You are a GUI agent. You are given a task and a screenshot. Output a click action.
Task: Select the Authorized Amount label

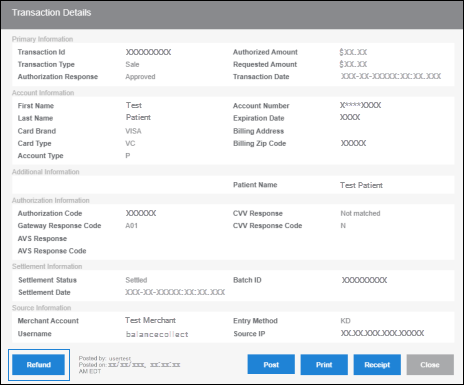point(265,52)
